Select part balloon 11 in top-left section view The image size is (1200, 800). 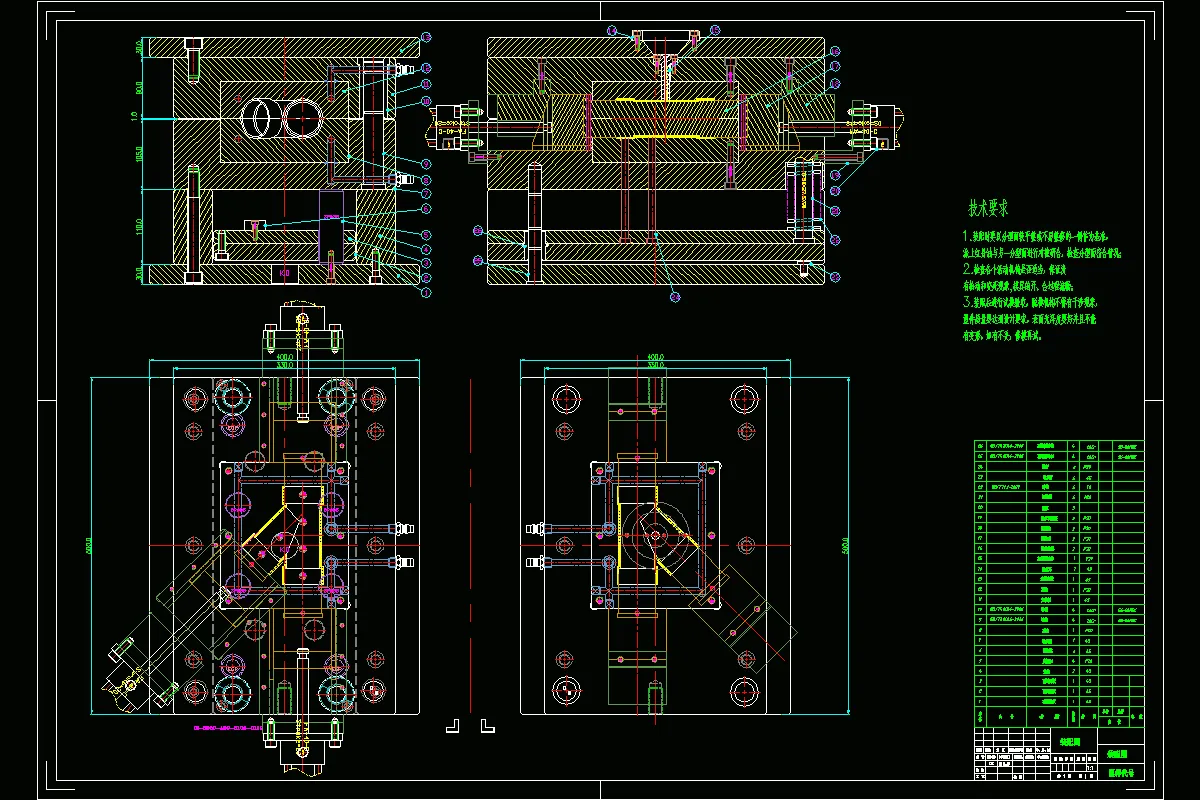point(426,84)
